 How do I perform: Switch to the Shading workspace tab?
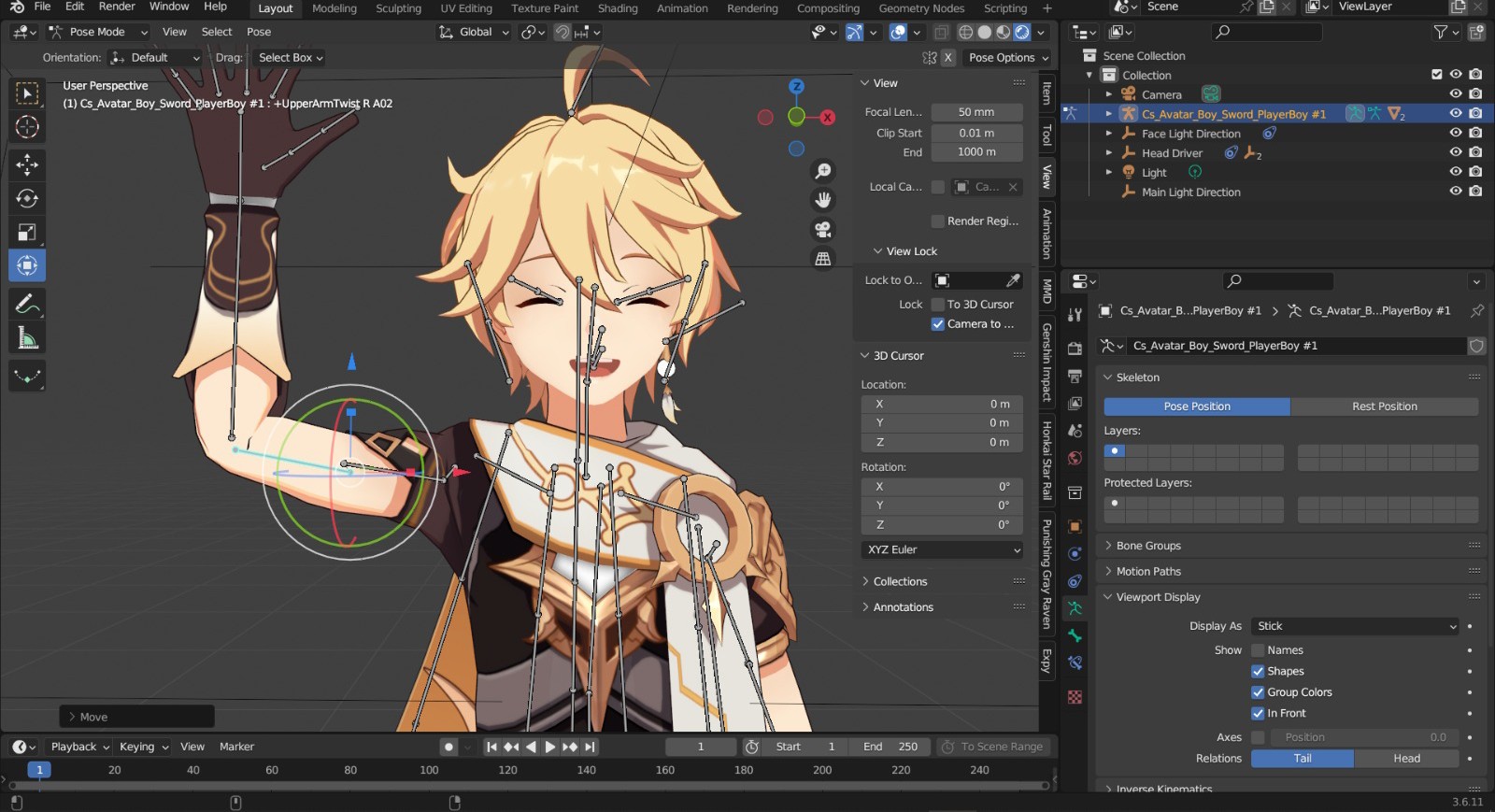(618, 8)
